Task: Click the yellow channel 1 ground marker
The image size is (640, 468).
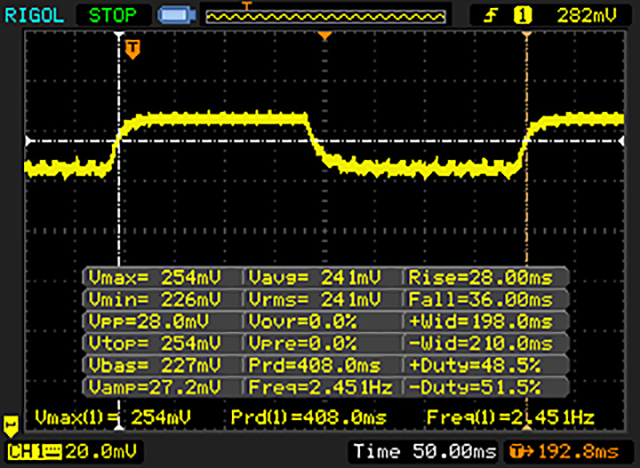Action: coord(11,426)
